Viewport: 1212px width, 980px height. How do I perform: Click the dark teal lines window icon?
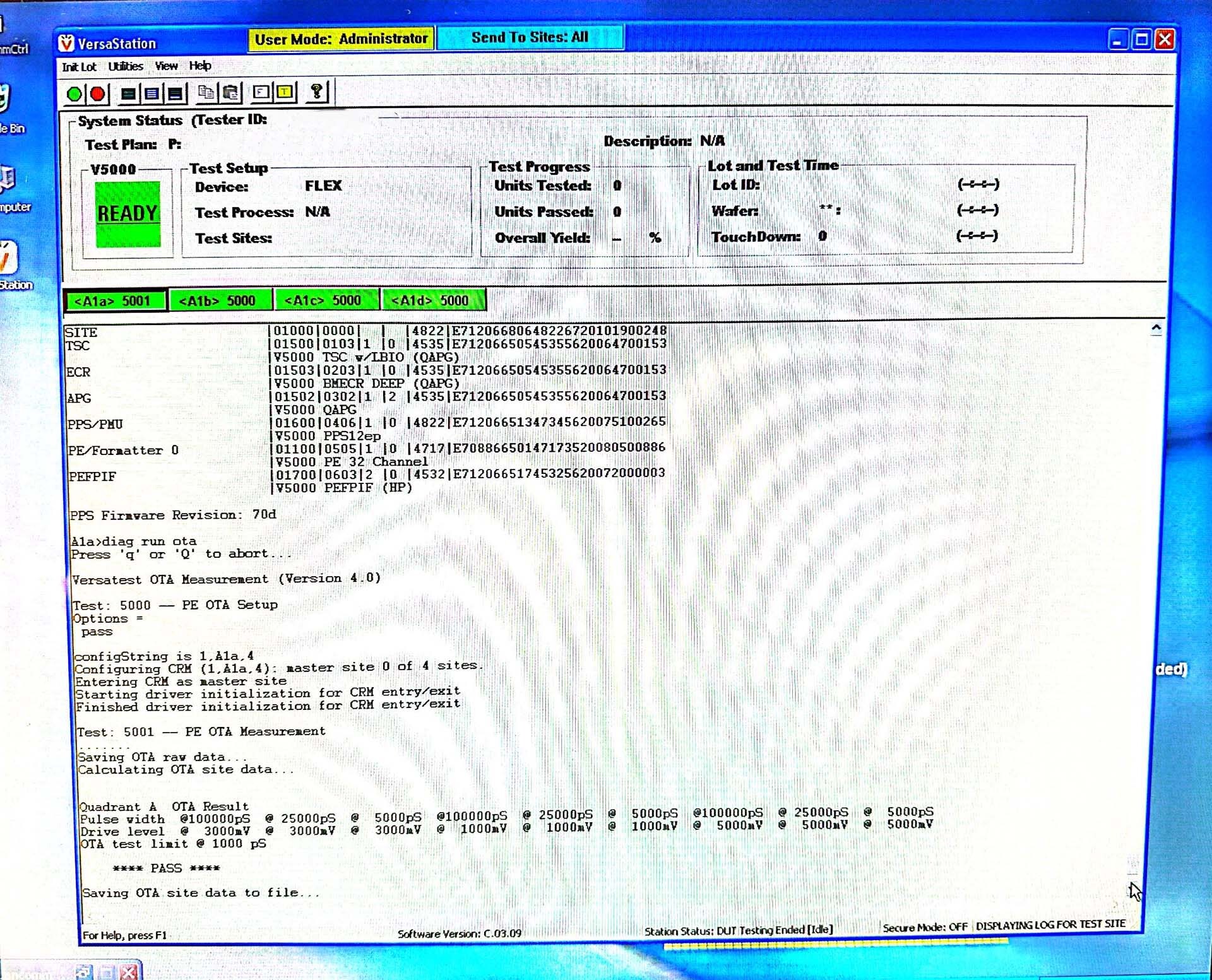(x=128, y=93)
